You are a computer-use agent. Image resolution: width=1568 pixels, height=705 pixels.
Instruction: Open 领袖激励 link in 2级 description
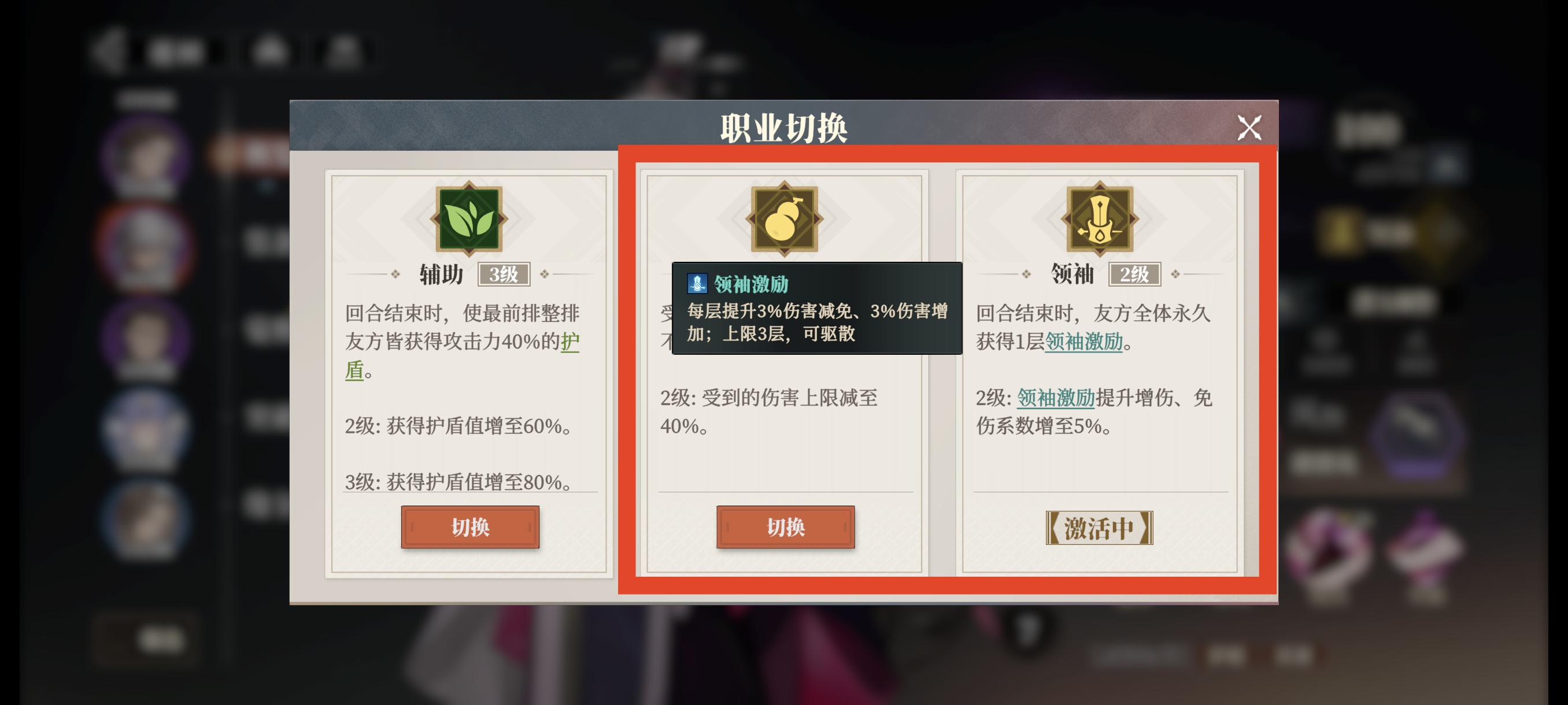(x=1056, y=398)
